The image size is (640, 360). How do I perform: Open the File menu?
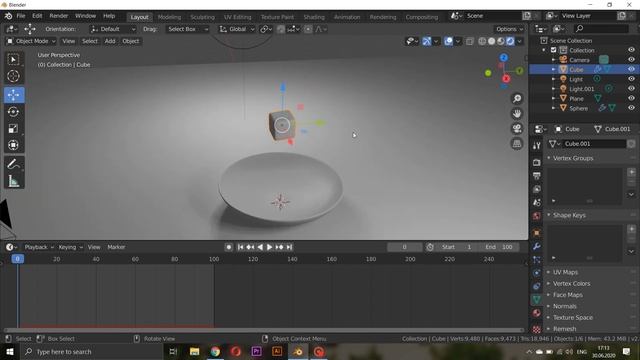pyautogui.click(x=20, y=16)
